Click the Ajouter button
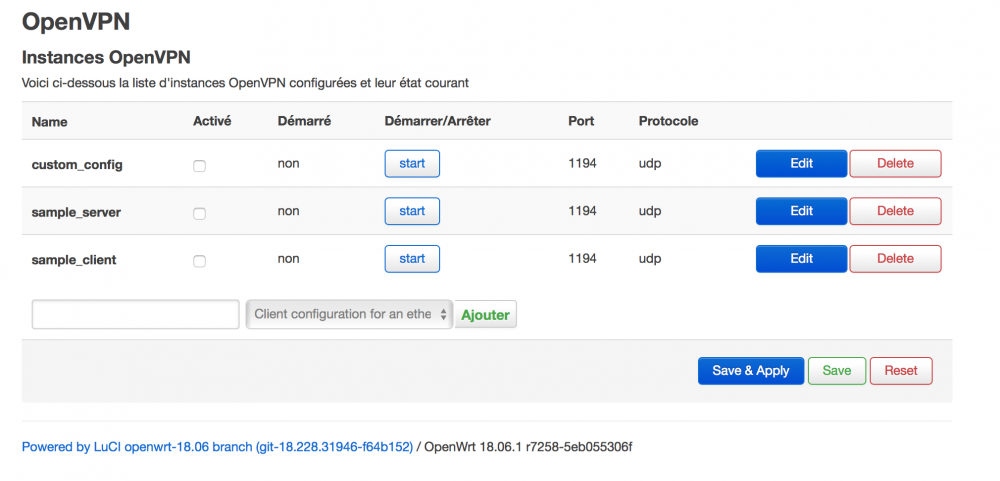Screen dimensions: 1000x481 [x=485, y=315]
